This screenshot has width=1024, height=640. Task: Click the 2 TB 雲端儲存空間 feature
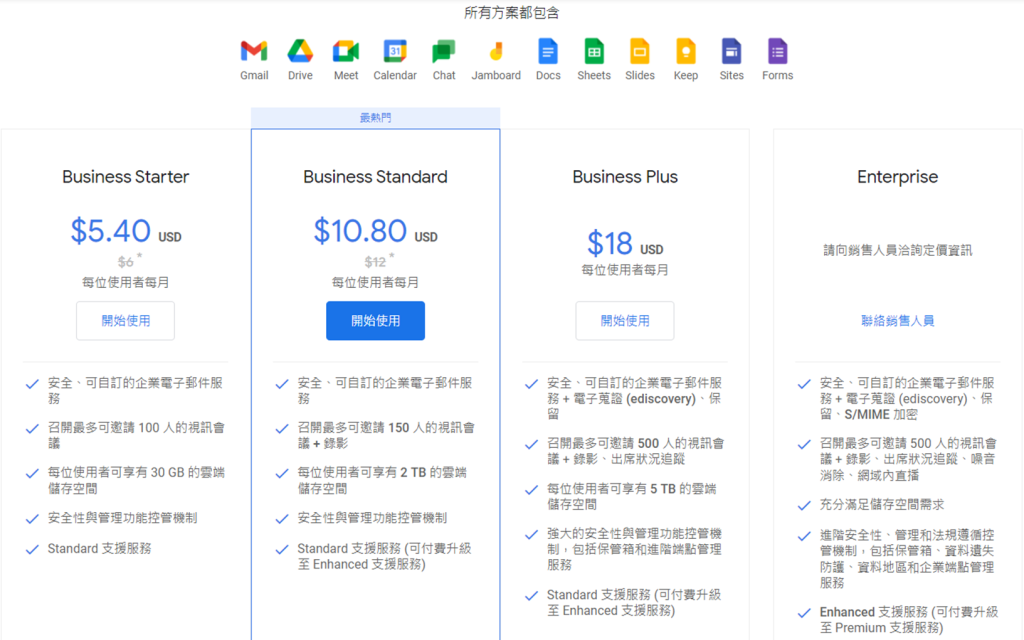pos(382,481)
